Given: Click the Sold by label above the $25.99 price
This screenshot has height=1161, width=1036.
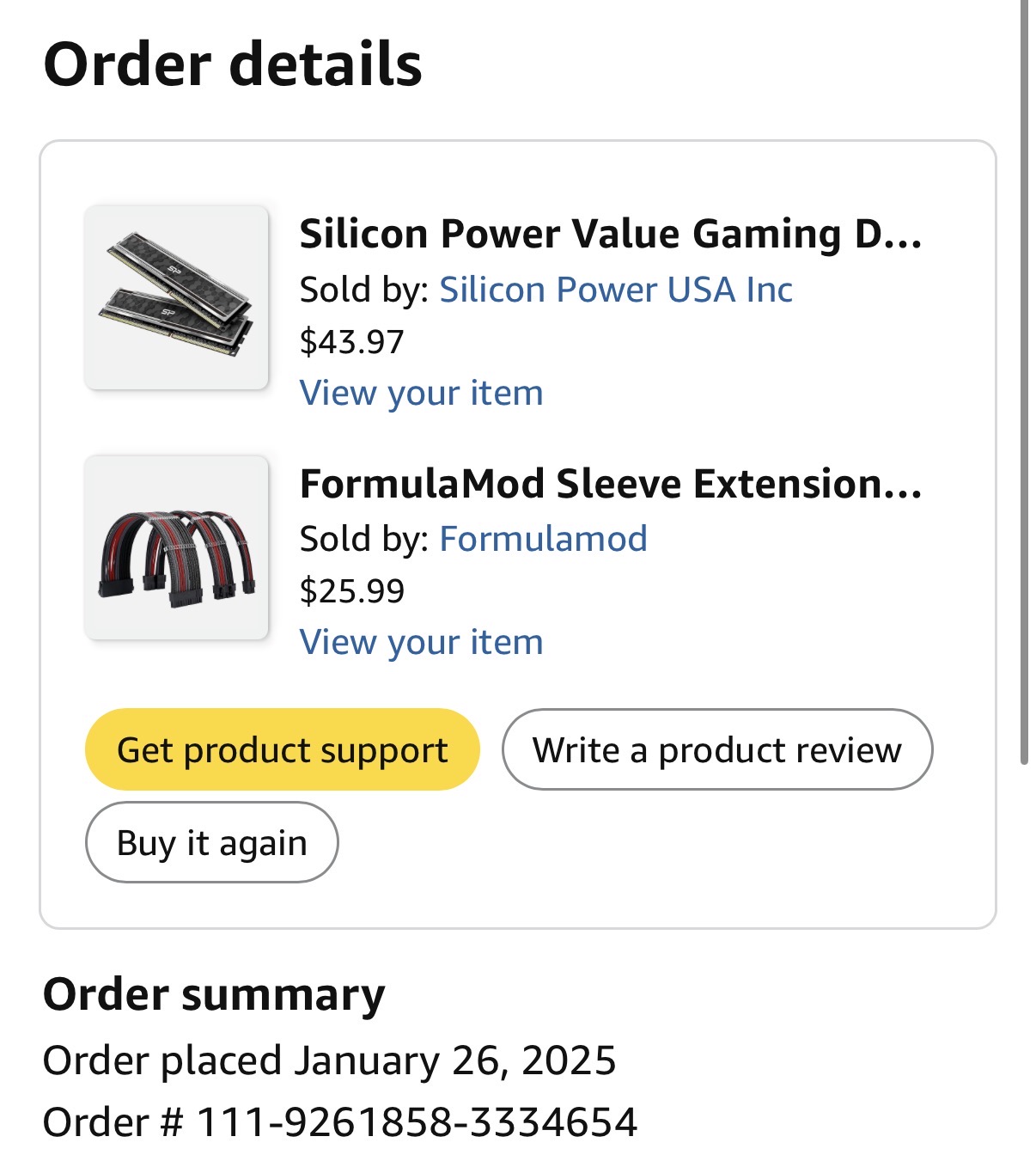Looking at the screenshot, I should (x=363, y=539).
